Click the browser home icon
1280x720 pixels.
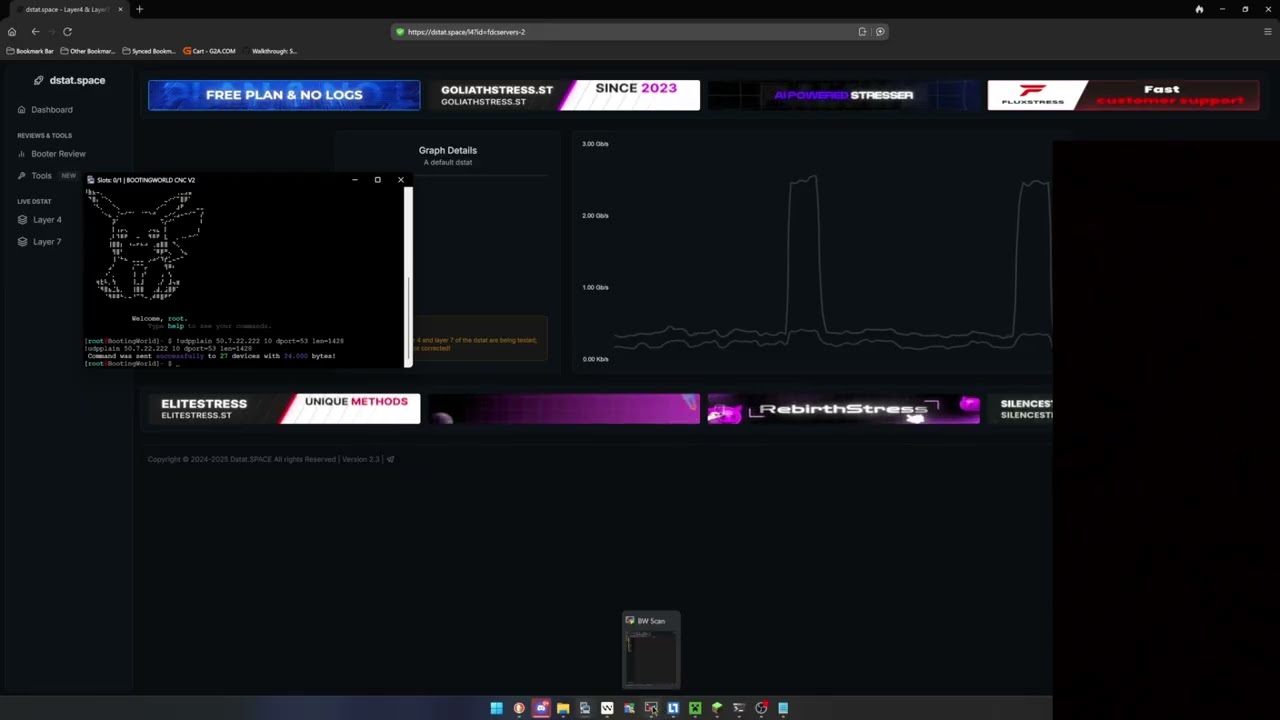point(12,32)
